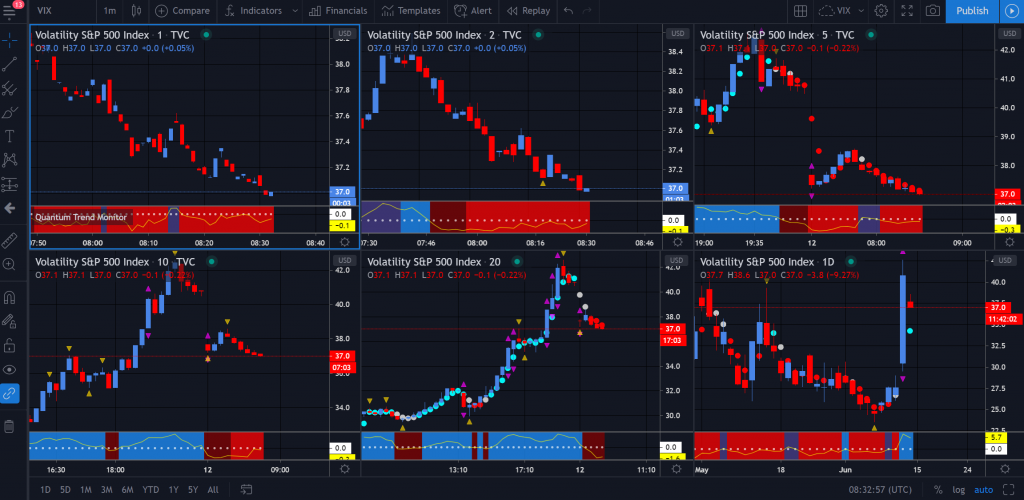Viewport: 1024px width, 500px height.
Task: Activate the zoom in tool
Action: click(10, 264)
